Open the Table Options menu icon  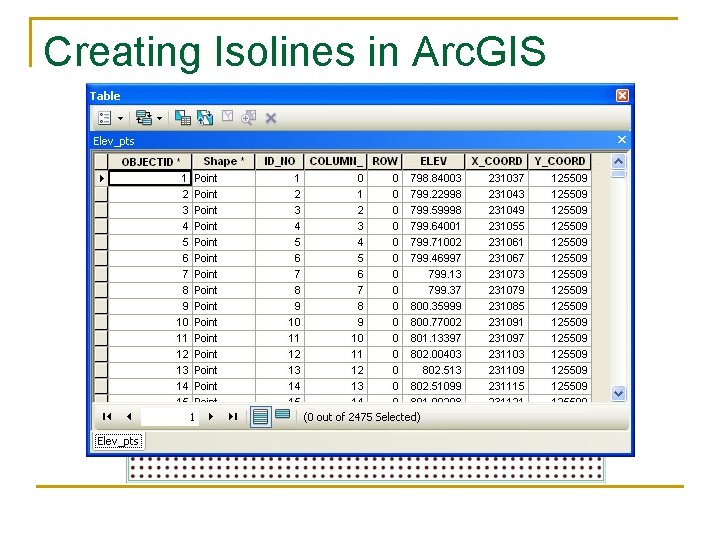(x=105, y=118)
